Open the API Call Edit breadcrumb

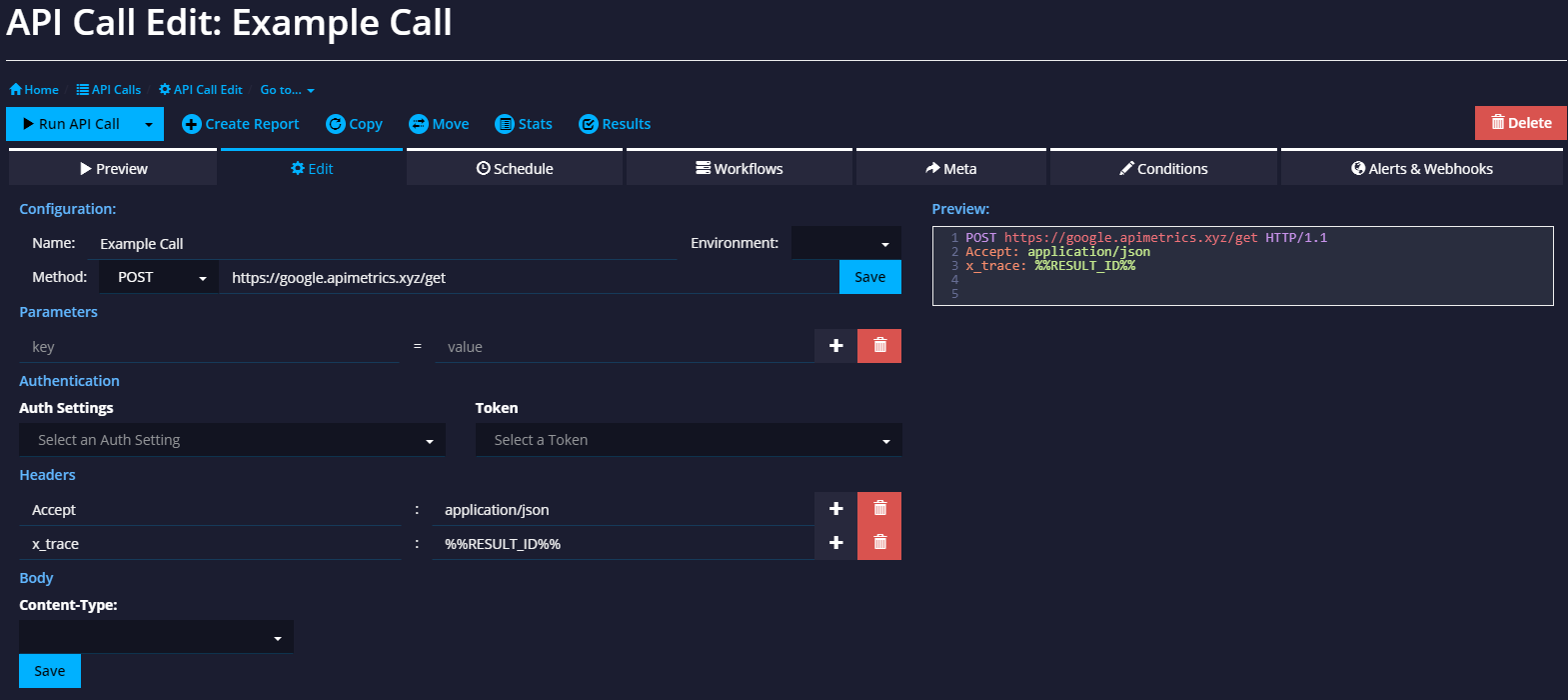[x=201, y=90]
